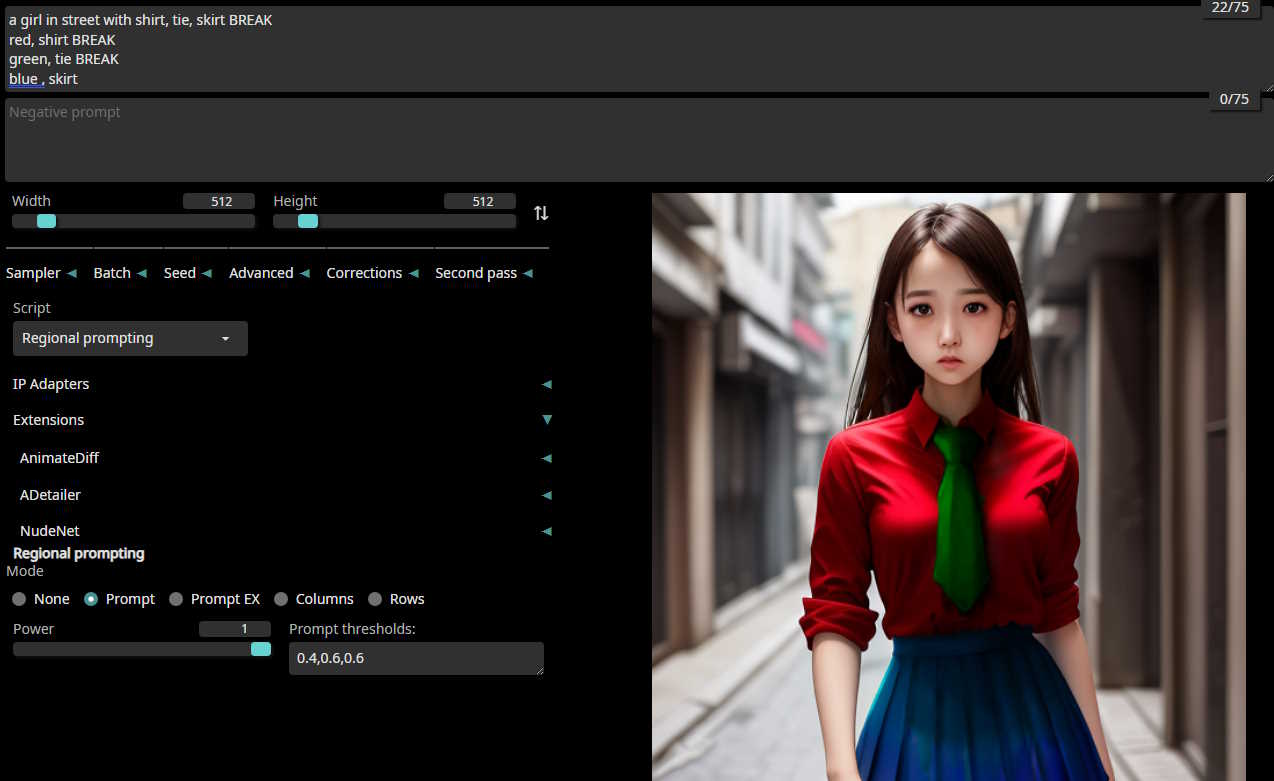Screen dimensions: 1274x781
Task: Open the Script dropdown showing Regional prompting
Action: (x=130, y=339)
